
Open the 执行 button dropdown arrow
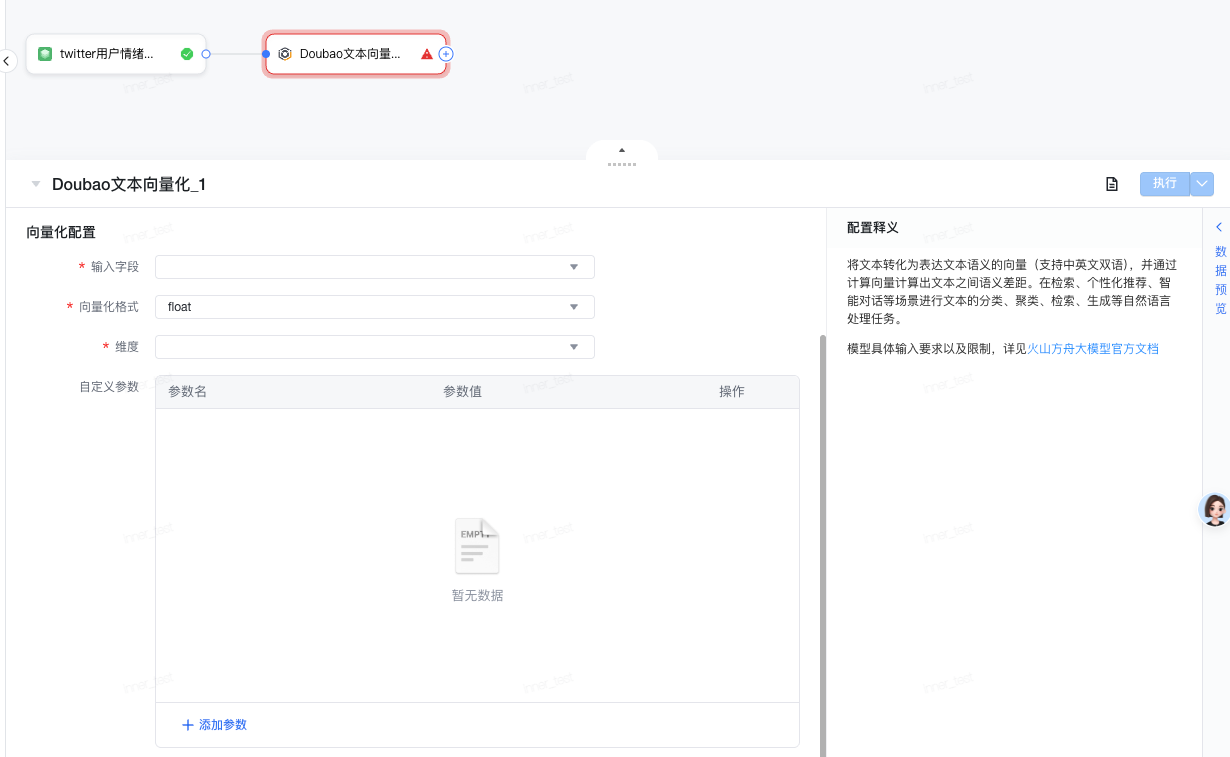pyautogui.click(x=1202, y=184)
